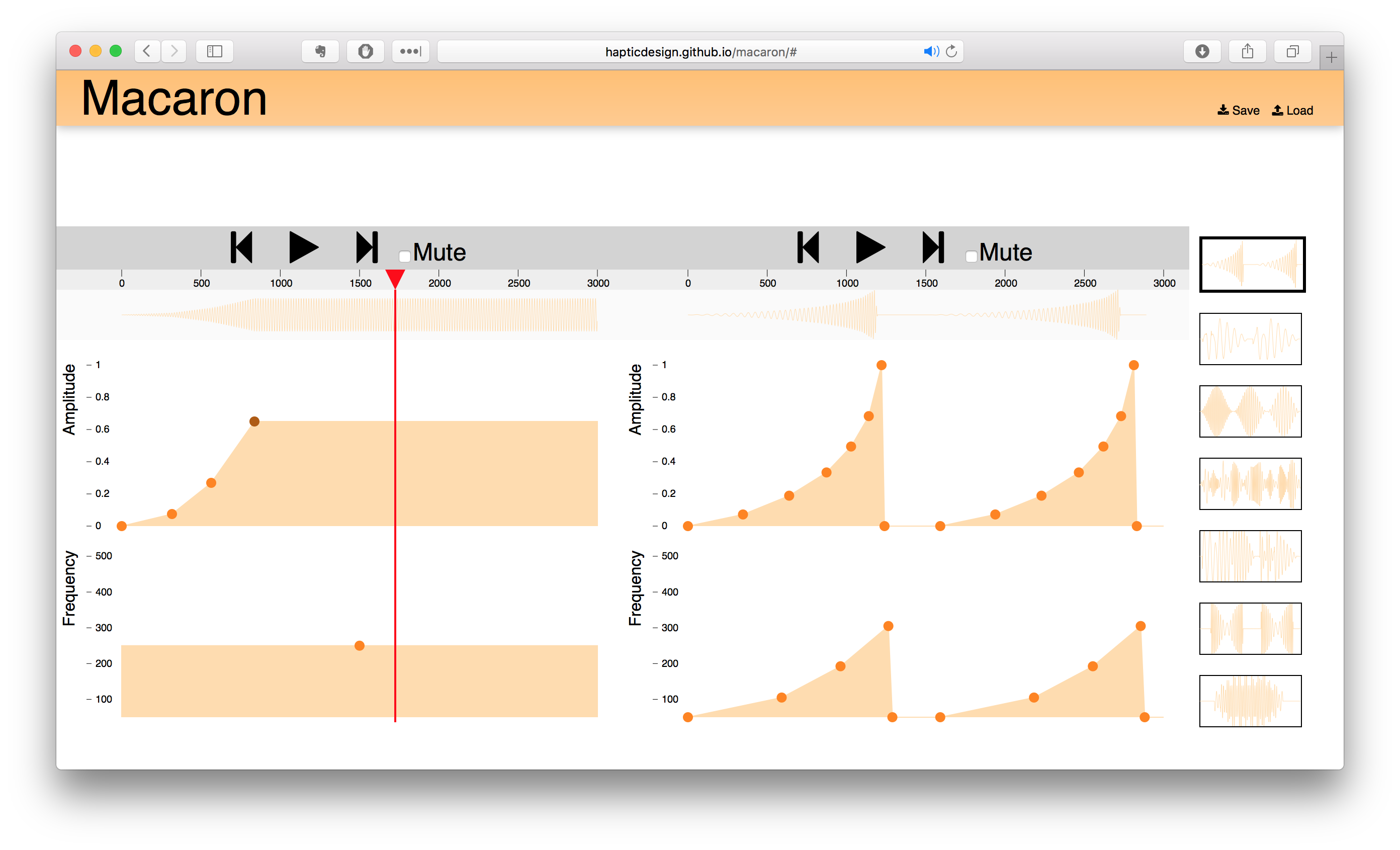The image size is (1400, 850).
Task: Go forward in Safari
Action: coord(174,51)
